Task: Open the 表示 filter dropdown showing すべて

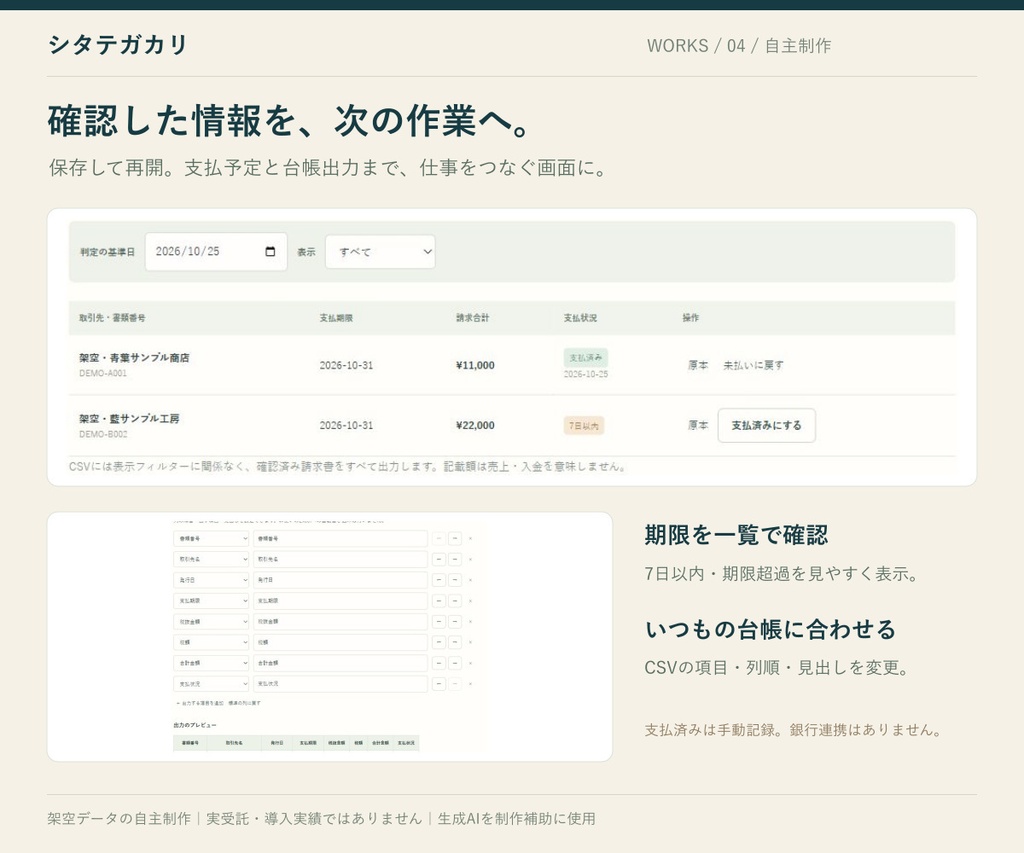Action: 380,251
